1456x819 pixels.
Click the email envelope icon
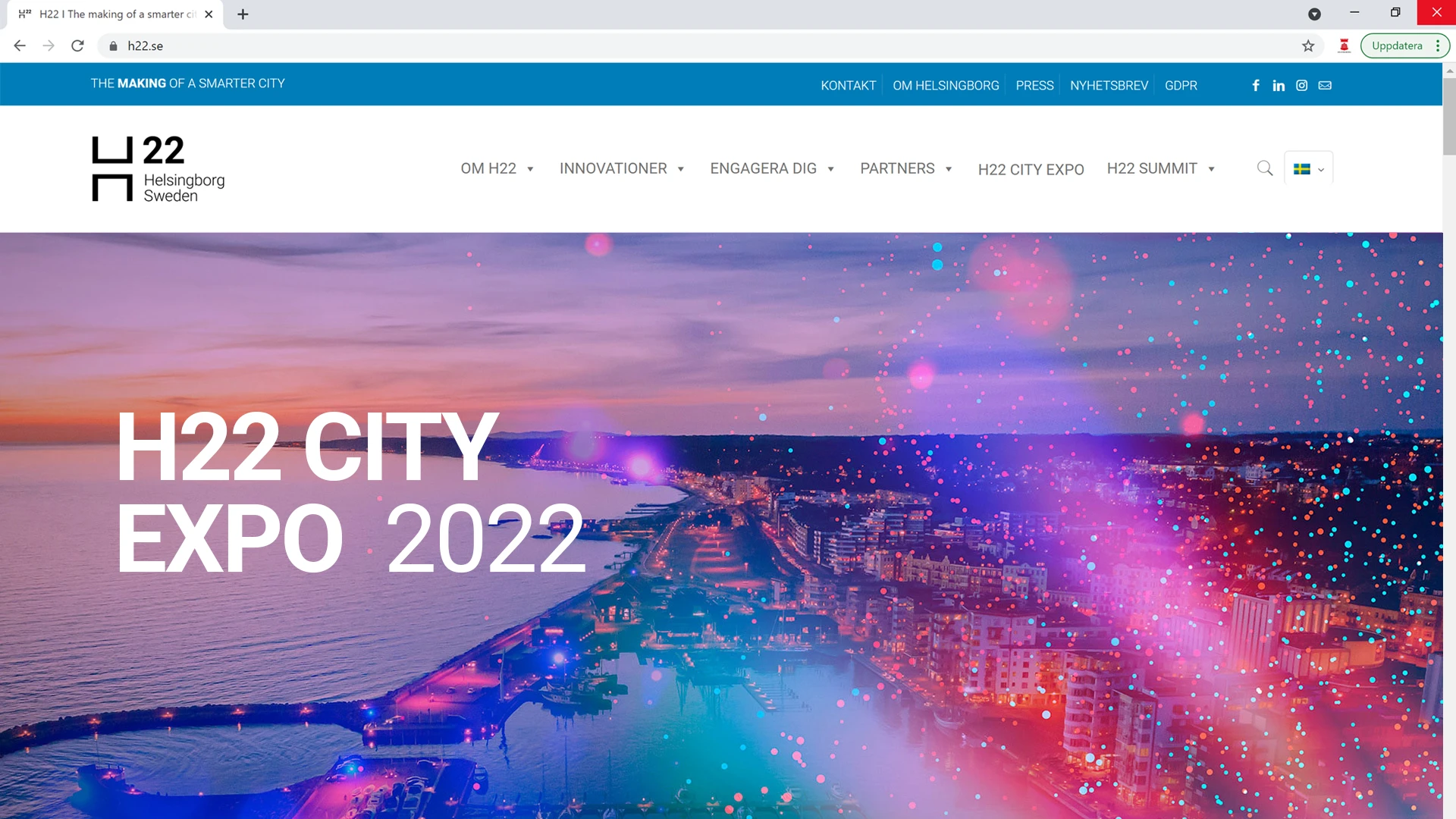1325,86
